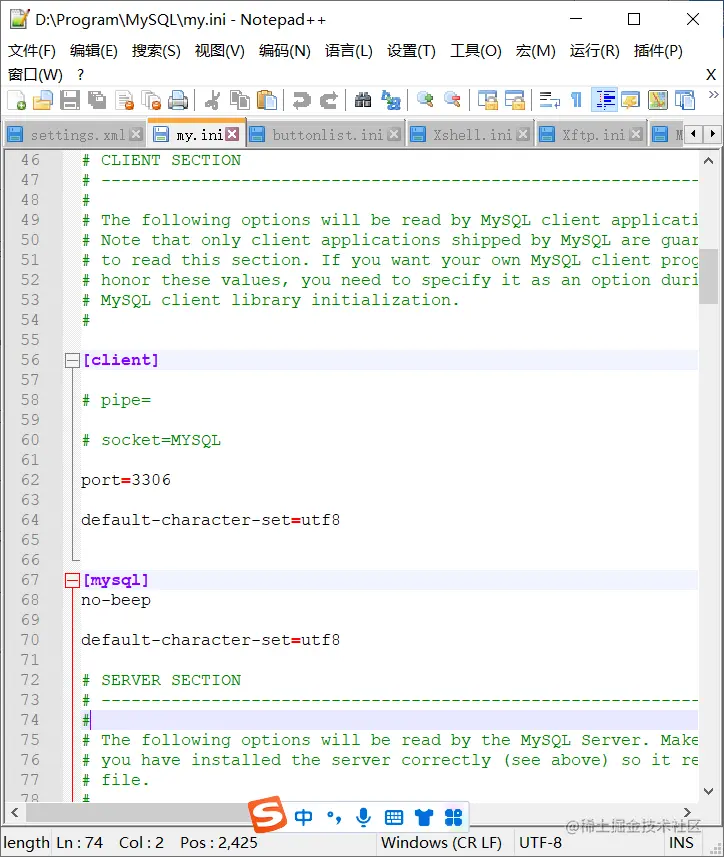Image resolution: width=724 pixels, height=857 pixels.
Task: Collapse the [client] section fold marker
Action: tap(72, 360)
